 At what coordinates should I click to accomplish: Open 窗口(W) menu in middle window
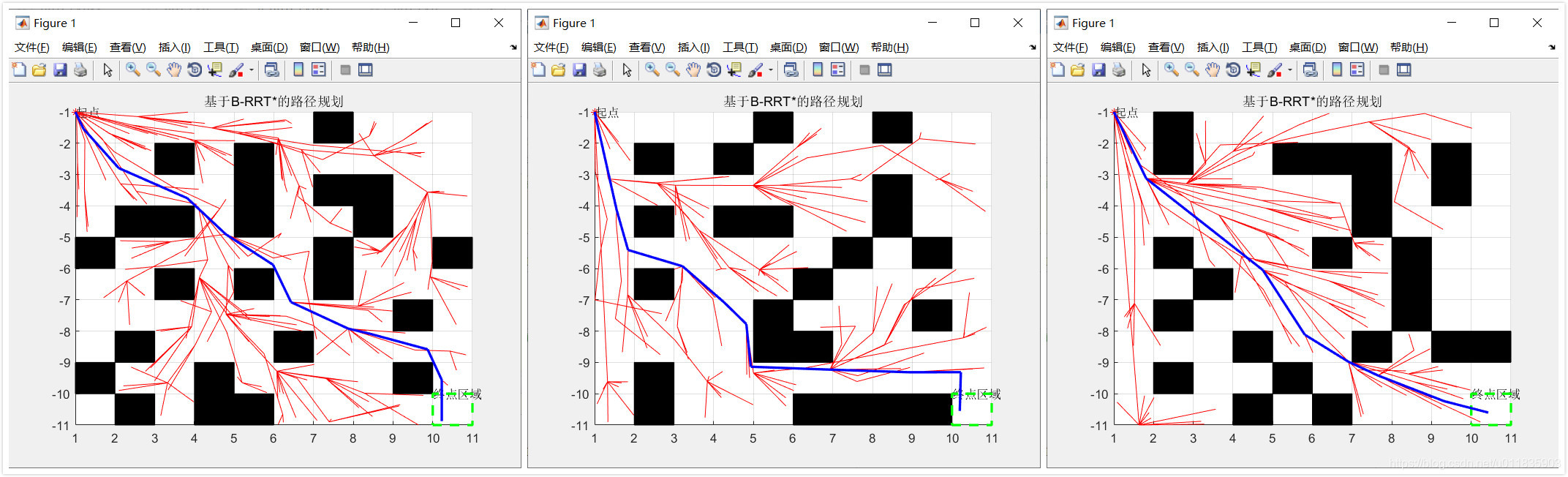(x=839, y=48)
